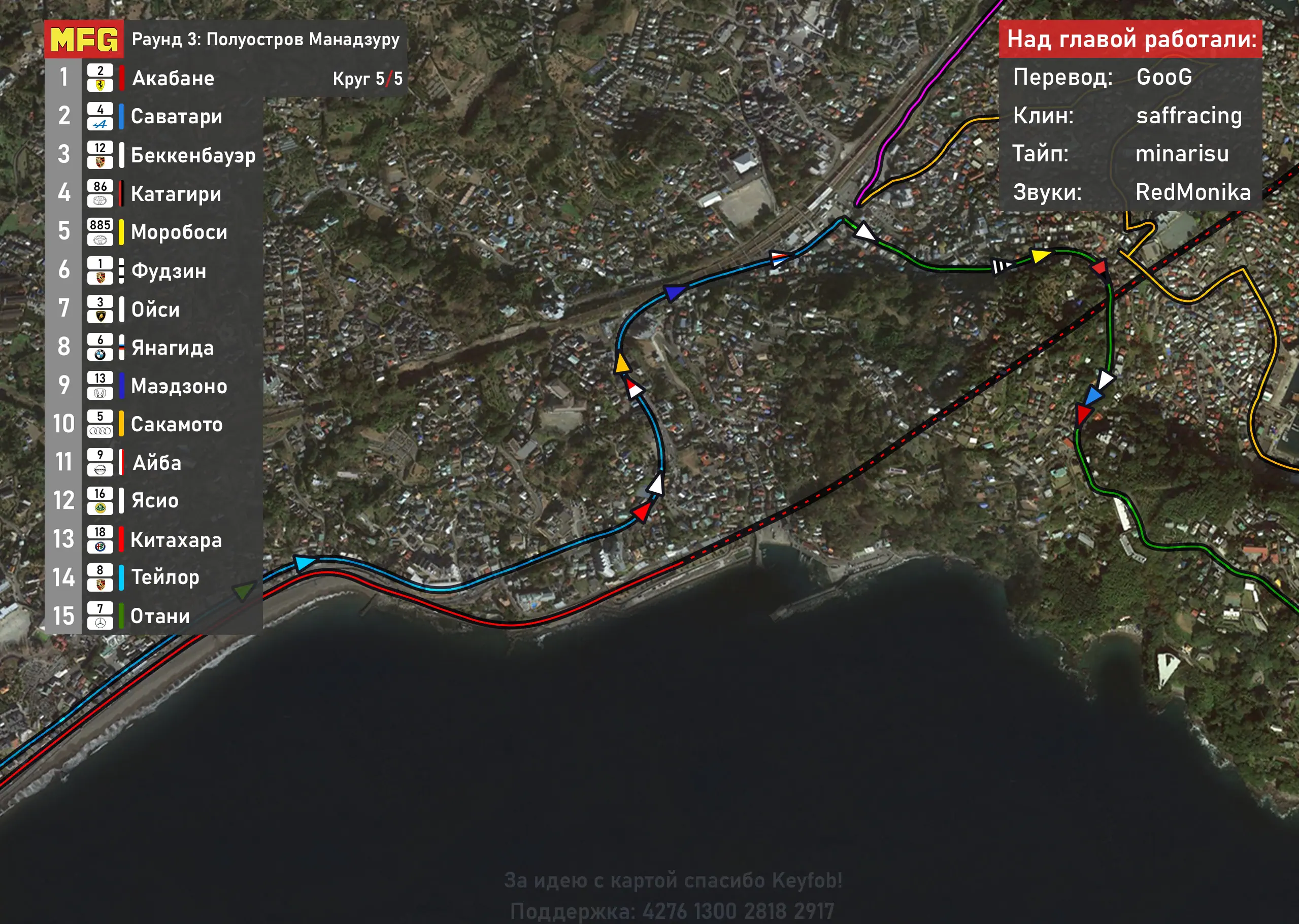Click the Lamborghini badge next to Ойси
The height and width of the screenshot is (924, 1299).
(100, 316)
